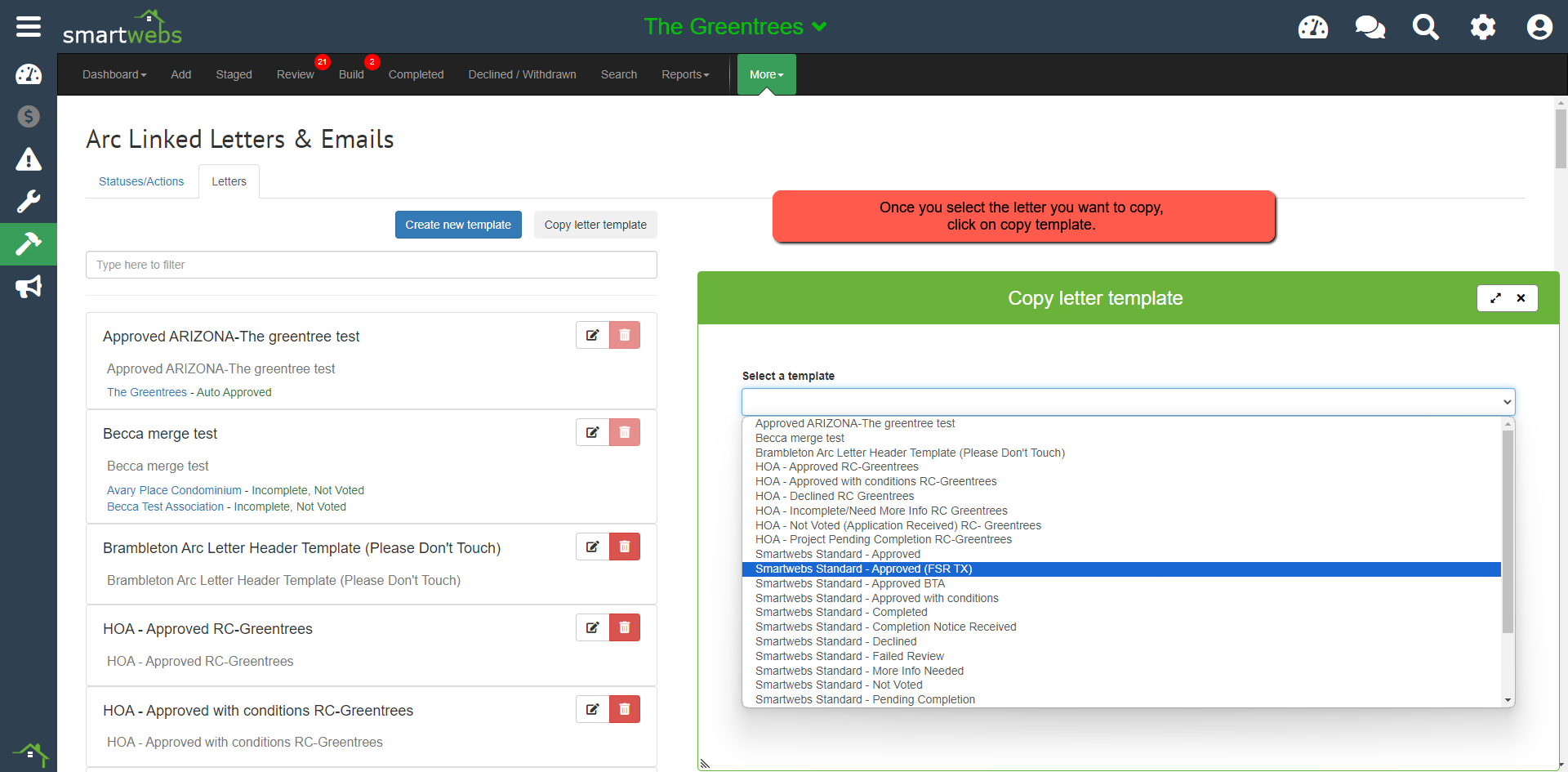Image resolution: width=1568 pixels, height=772 pixels.
Task: Go to Completed in the navigation bar
Action: click(416, 74)
